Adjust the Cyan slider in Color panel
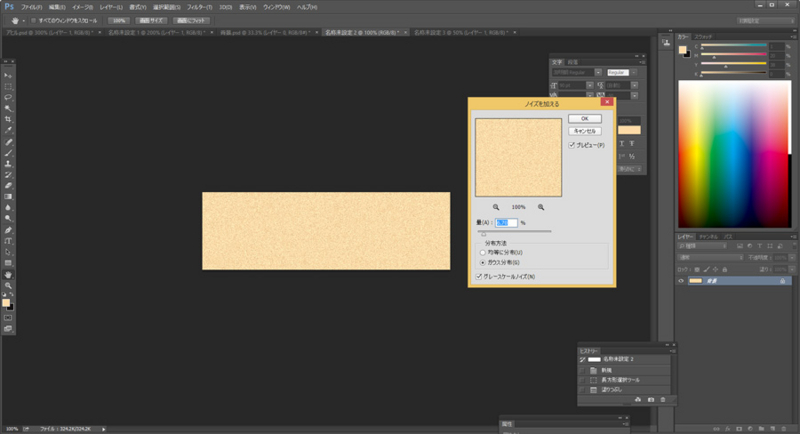 coord(702,48)
